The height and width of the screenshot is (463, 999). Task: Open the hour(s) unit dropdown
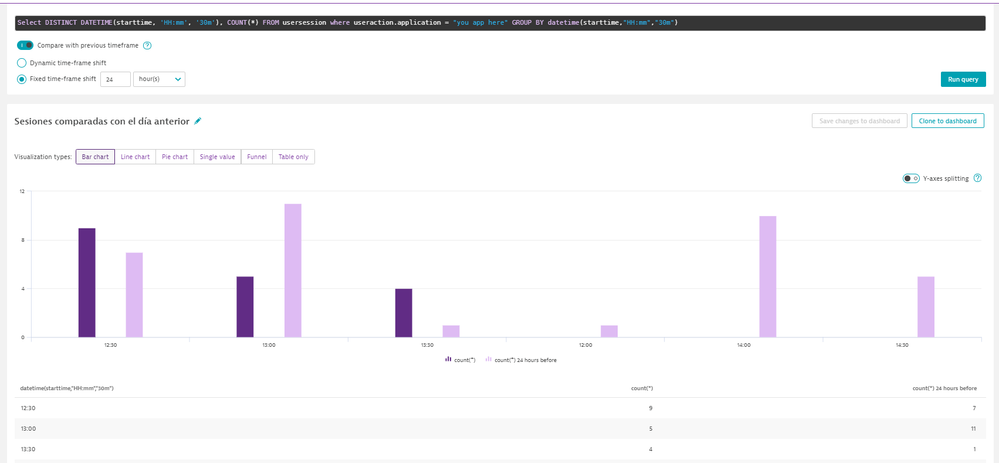[159, 79]
